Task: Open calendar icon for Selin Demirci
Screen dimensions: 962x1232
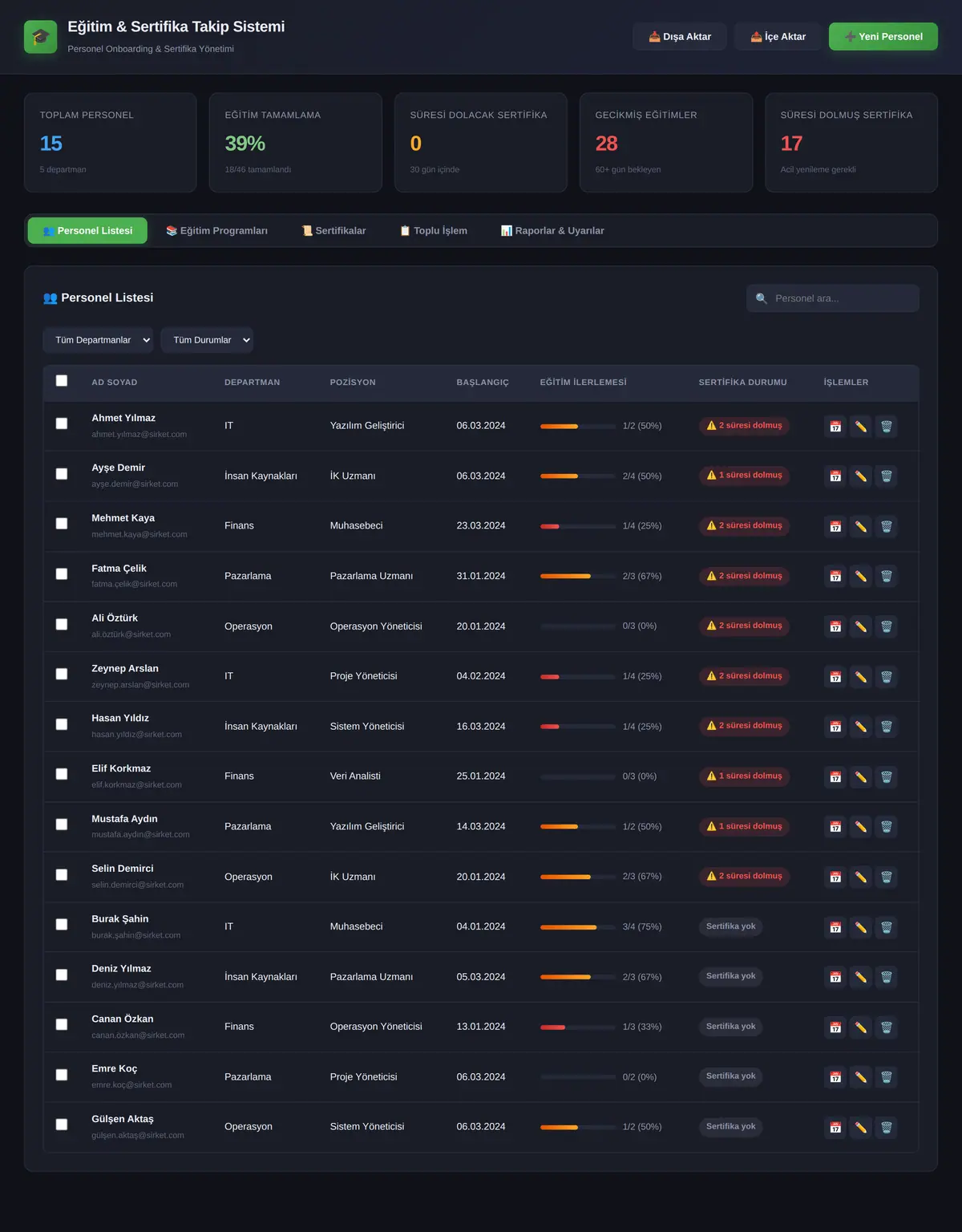Action: pyautogui.click(x=835, y=877)
